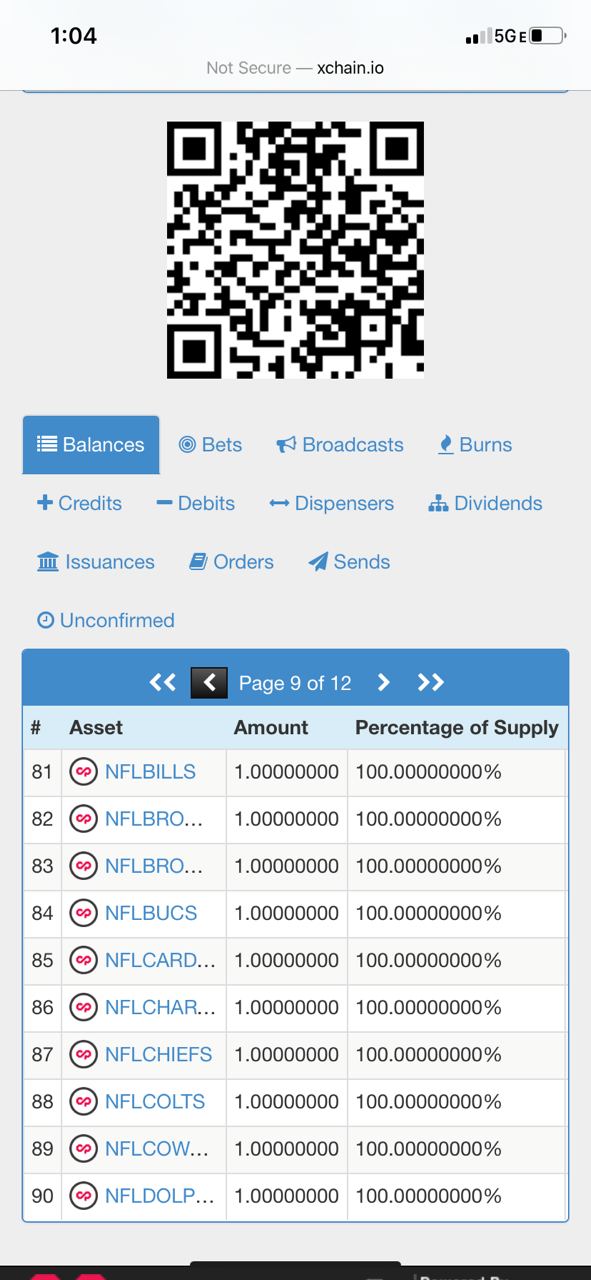Viewport: 591px width, 1280px height.
Task: Tap the battery status icon
Action: [x=547, y=37]
